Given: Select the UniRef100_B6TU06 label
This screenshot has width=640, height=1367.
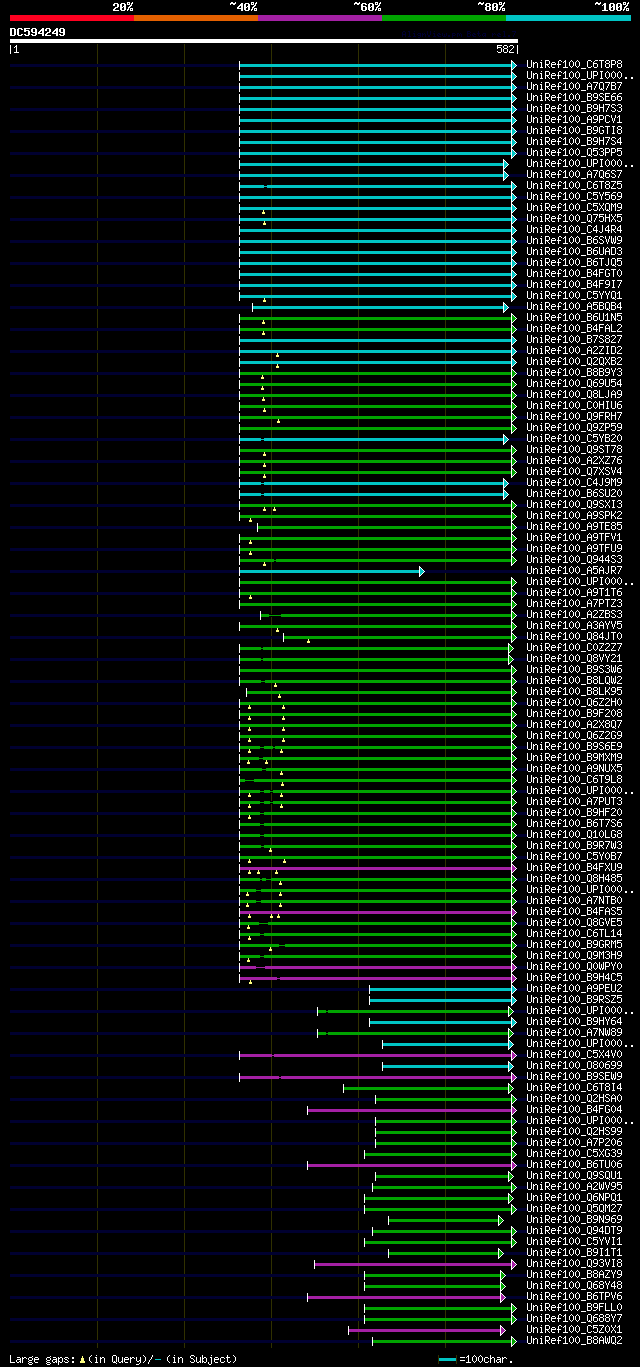Looking at the screenshot, I should [574, 1164].
